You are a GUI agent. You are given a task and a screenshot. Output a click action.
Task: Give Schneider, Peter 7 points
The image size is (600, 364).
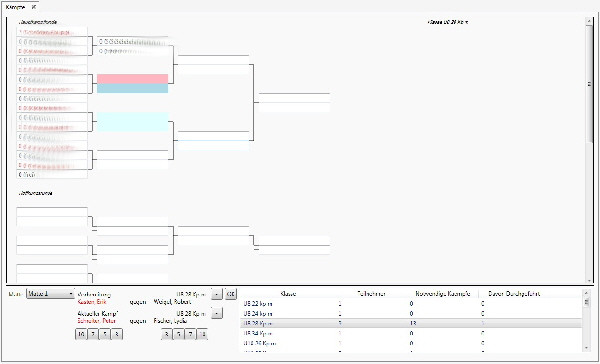point(93,334)
